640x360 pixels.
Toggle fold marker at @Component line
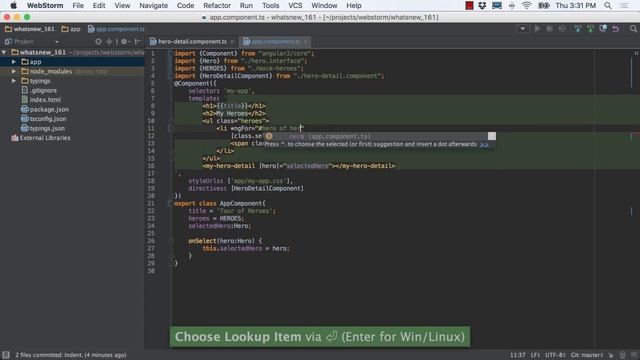[171, 83]
